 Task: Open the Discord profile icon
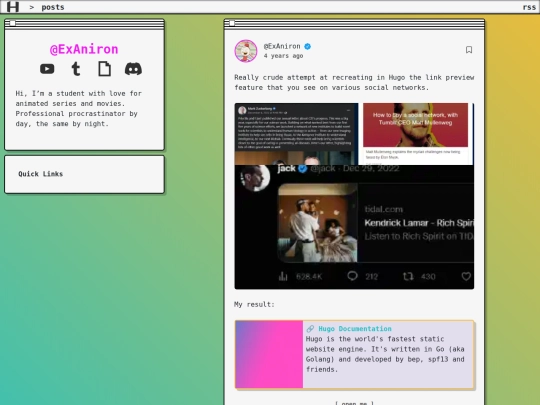[x=133, y=69]
